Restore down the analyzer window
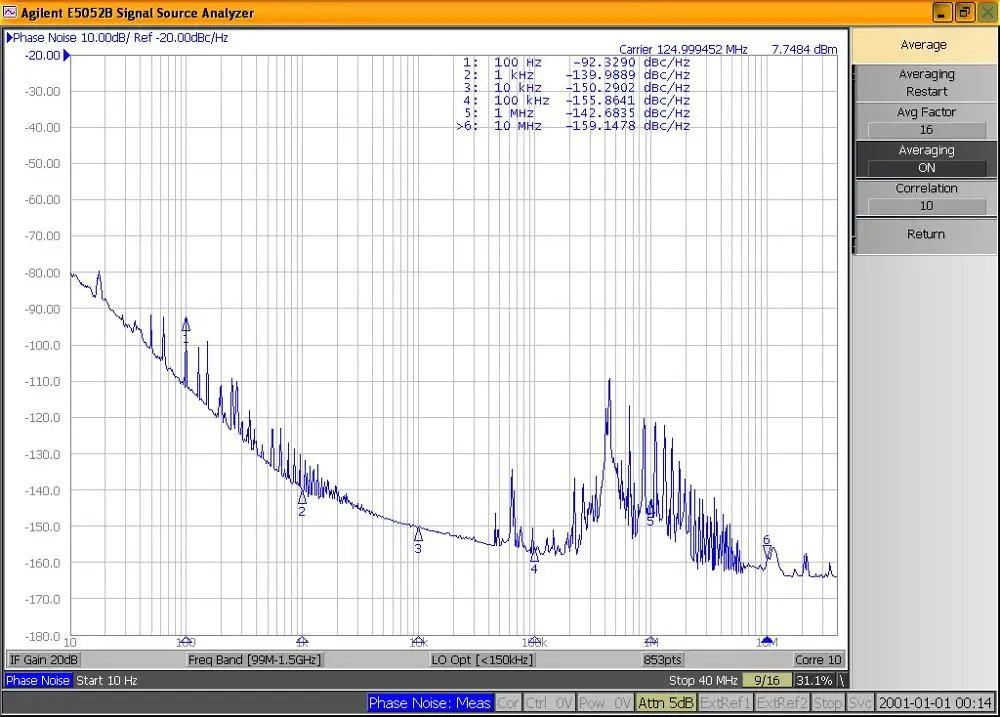 point(964,12)
